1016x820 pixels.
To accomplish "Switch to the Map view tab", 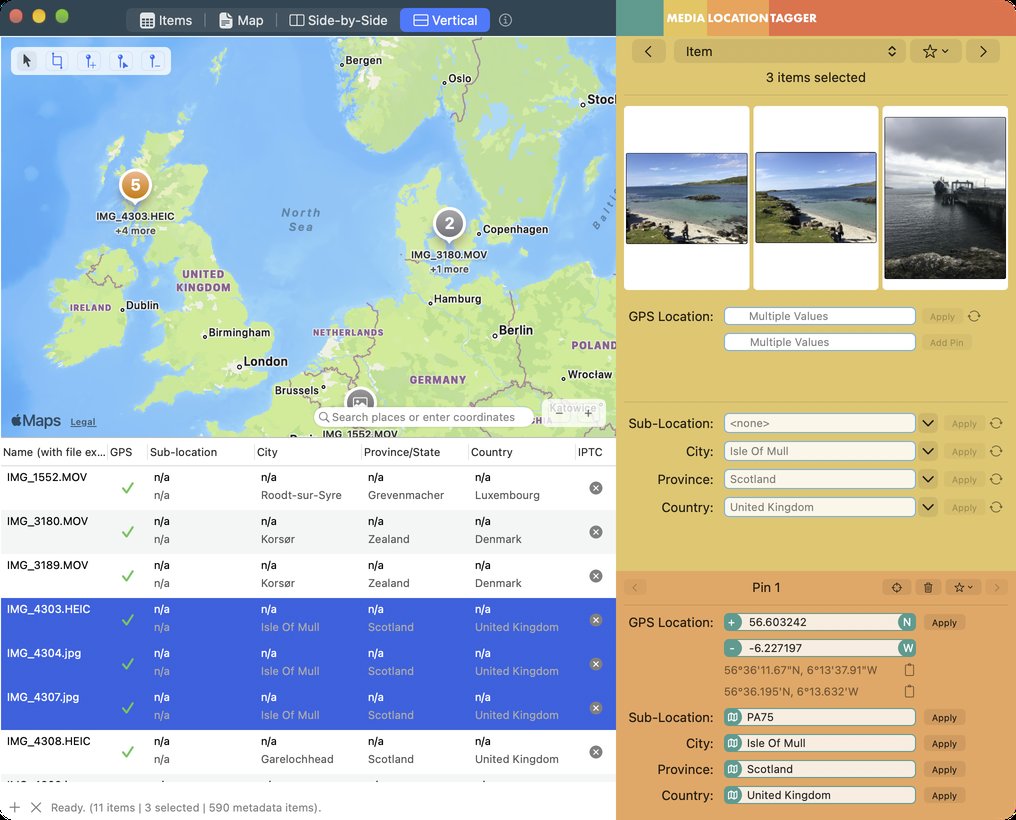I will click(x=241, y=20).
